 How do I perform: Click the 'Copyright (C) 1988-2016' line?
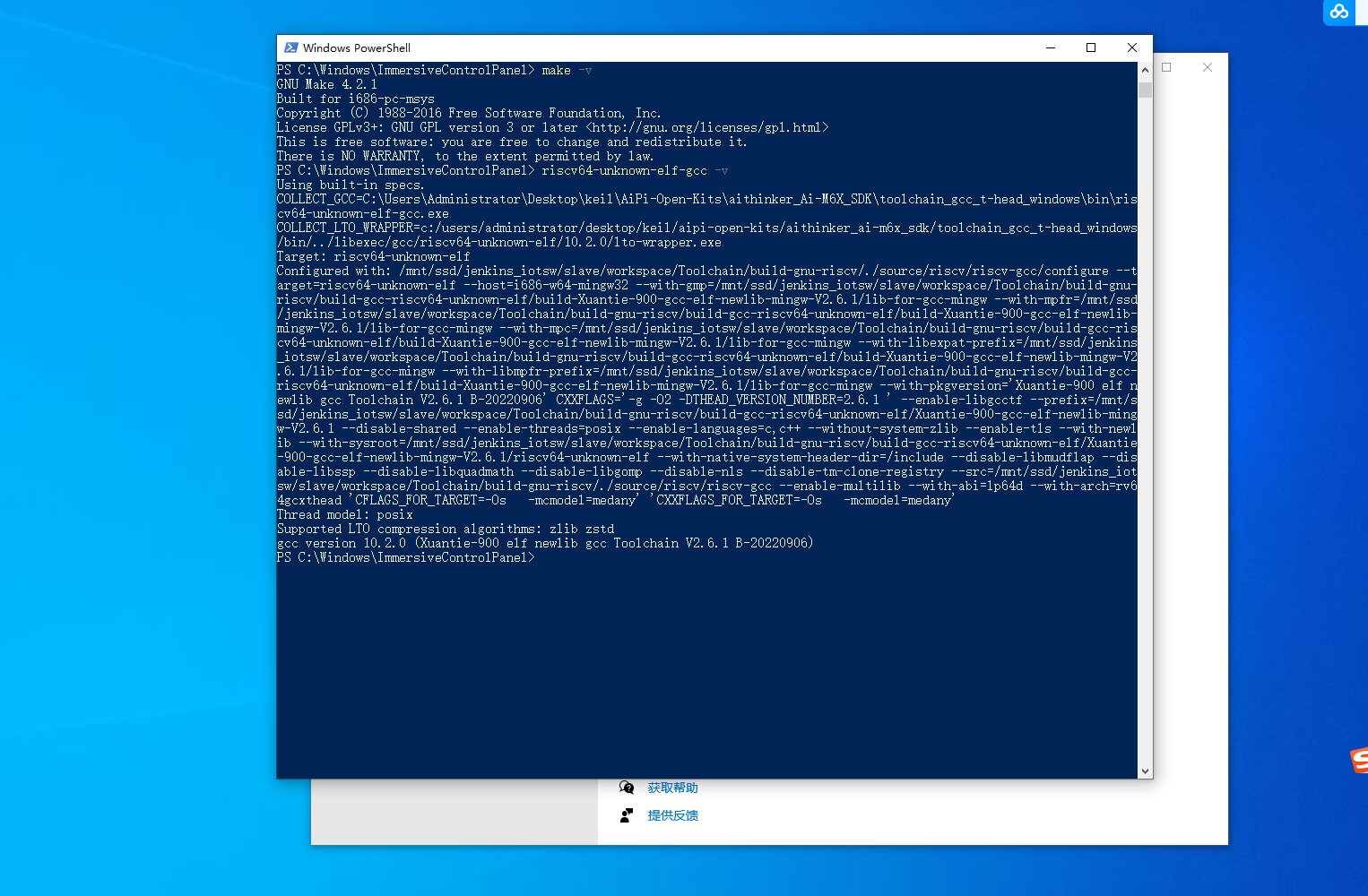(x=469, y=113)
